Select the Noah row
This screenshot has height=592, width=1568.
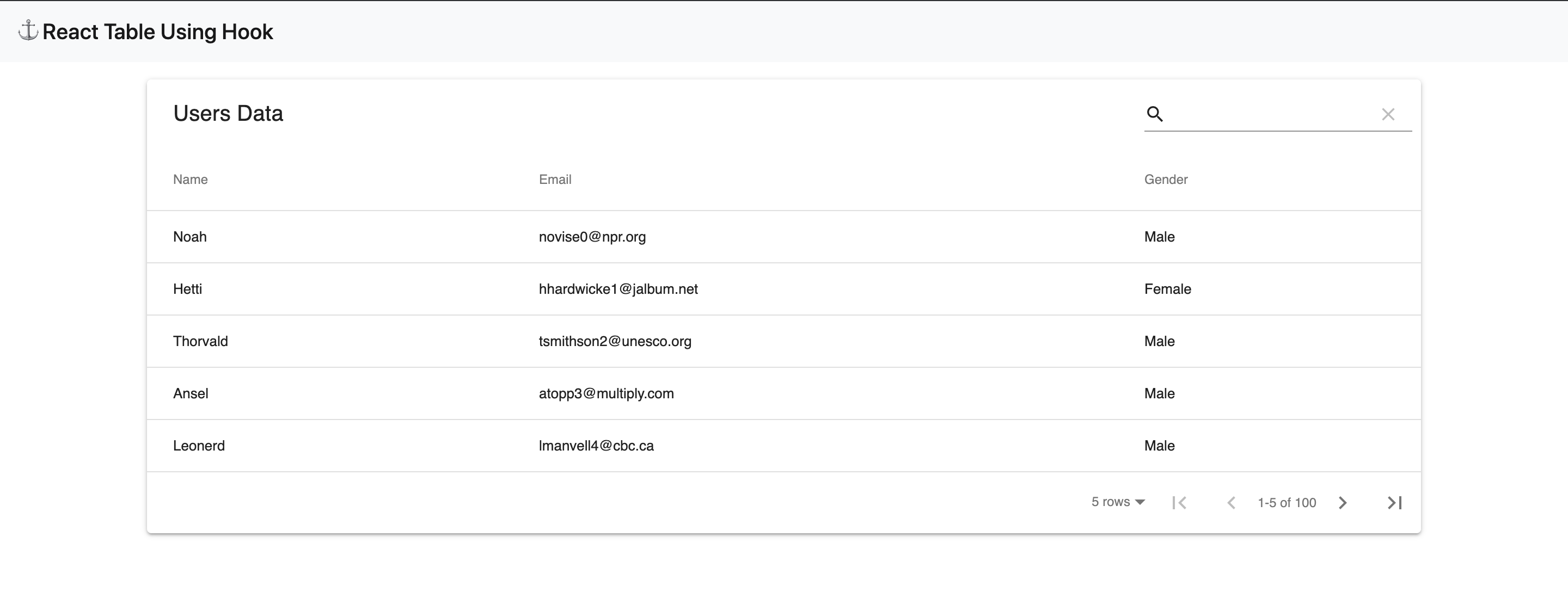point(190,237)
